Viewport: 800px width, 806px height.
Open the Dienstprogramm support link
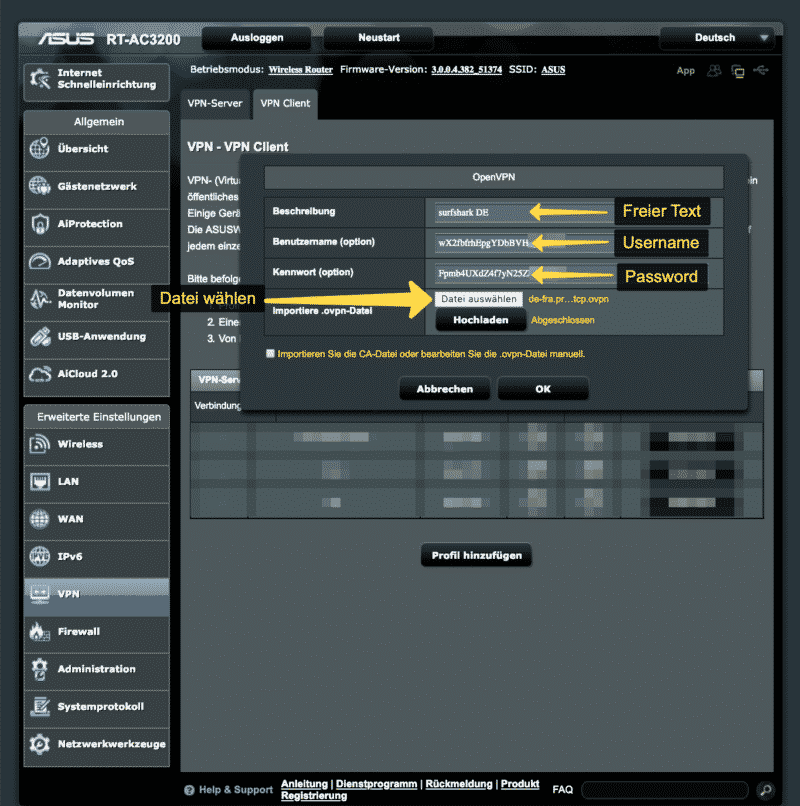[x=376, y=784]
